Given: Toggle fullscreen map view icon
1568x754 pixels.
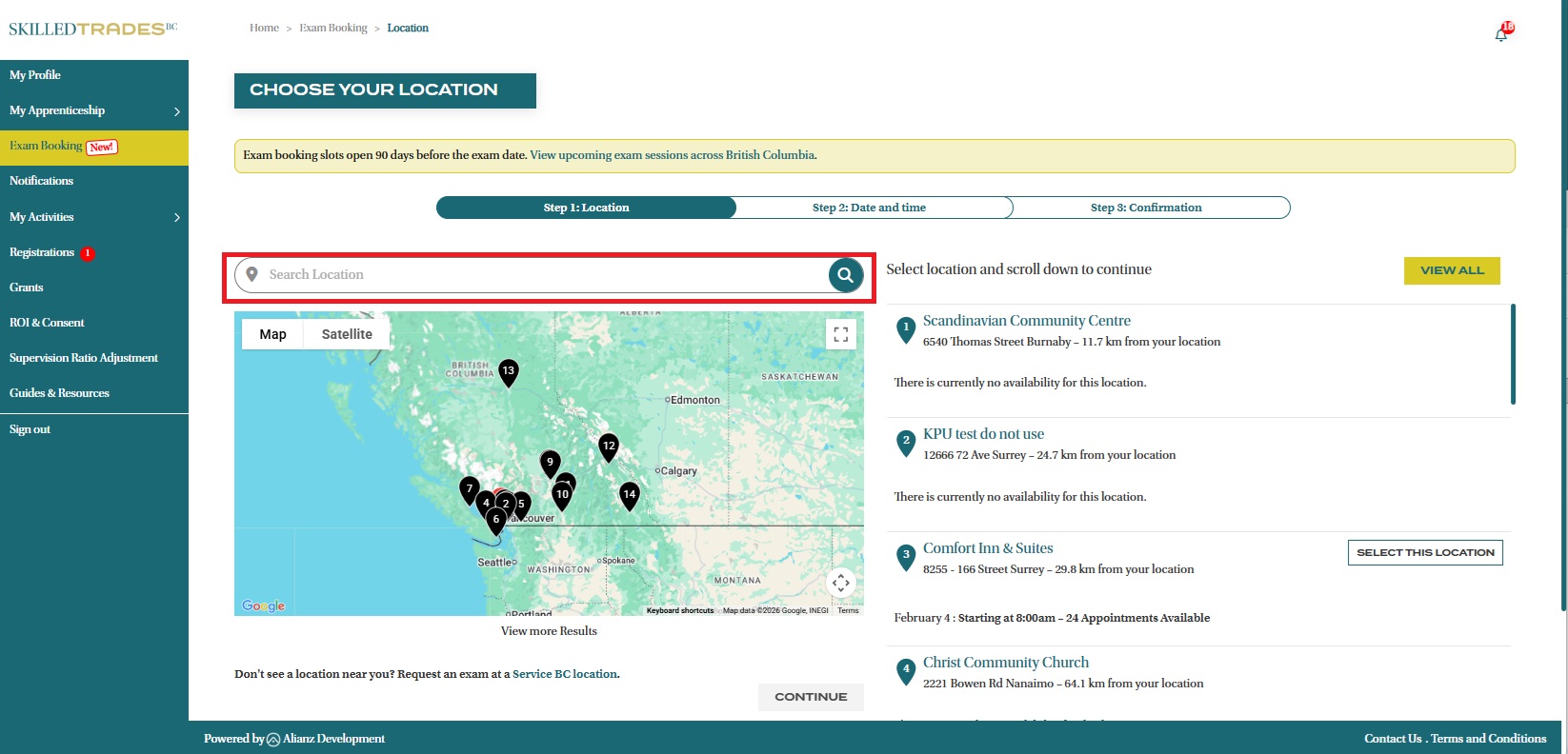Looking at the screenshot, I should coord(840,334).
